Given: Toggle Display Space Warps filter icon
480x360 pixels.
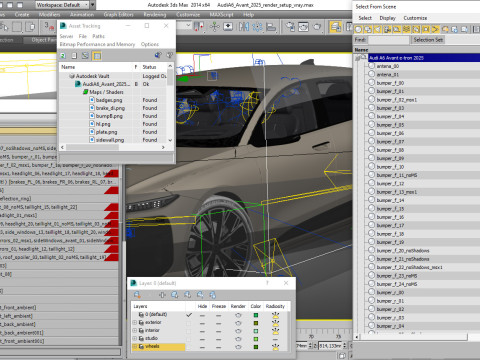Looking at the screenshot, I should tap(407, 29).
